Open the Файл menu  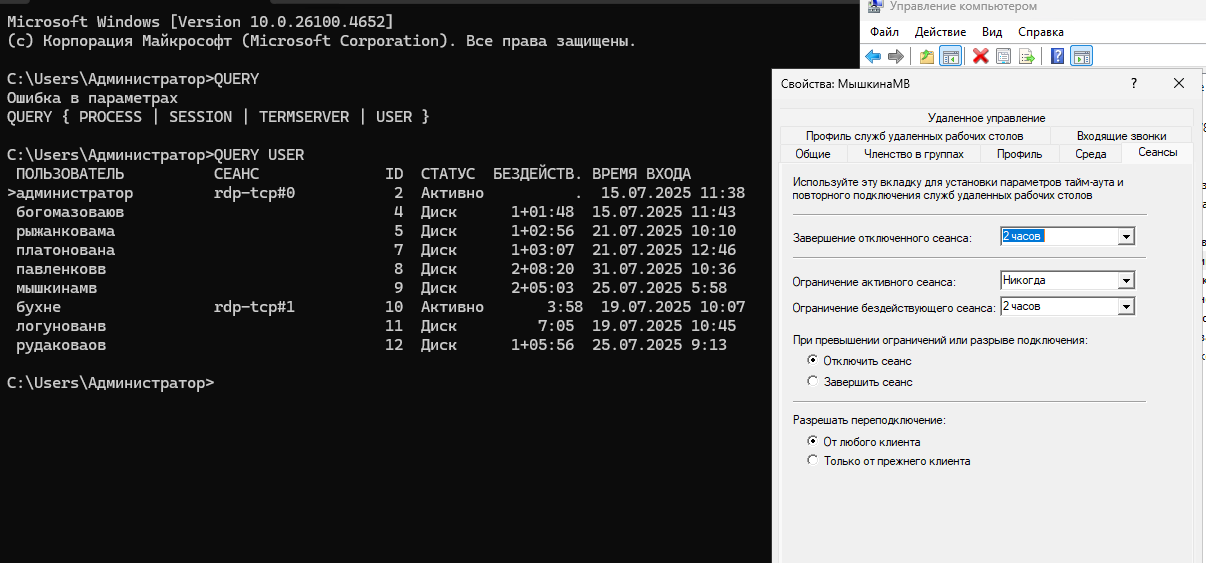pos(885,32)
